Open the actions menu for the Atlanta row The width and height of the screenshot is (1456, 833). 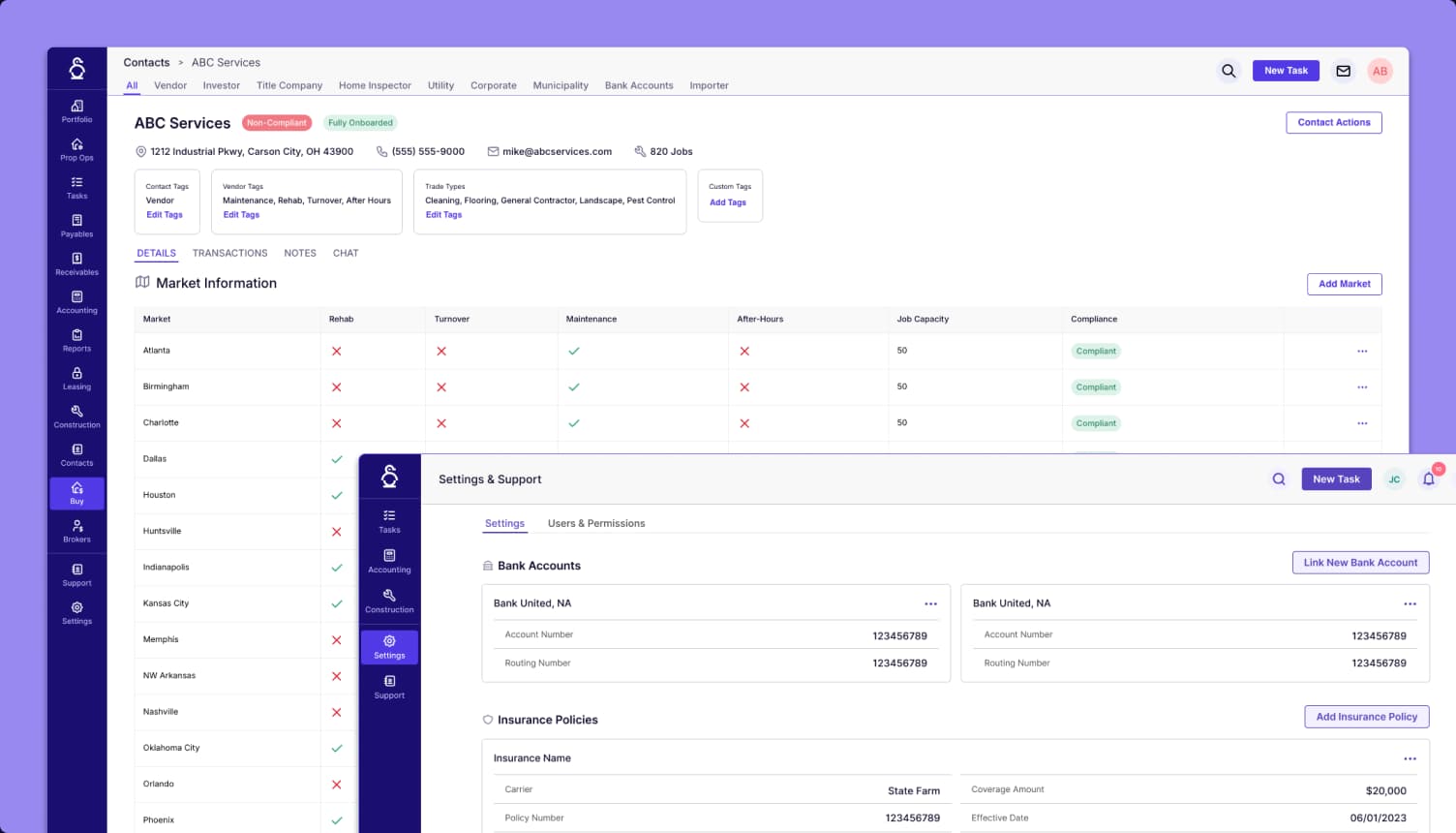(x=1362, y=351)
